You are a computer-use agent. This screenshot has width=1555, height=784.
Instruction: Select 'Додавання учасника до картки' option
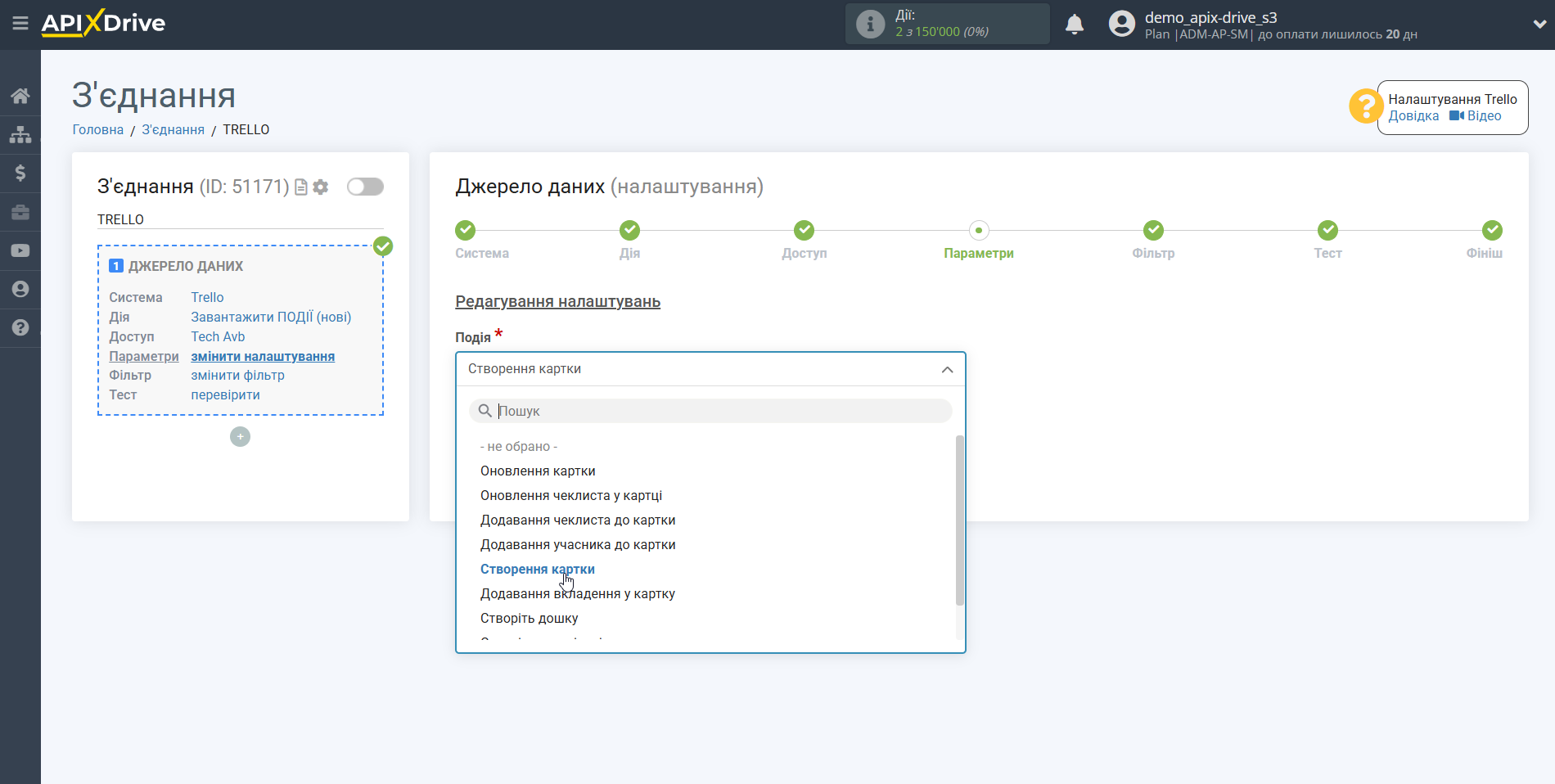coord(578,545)
